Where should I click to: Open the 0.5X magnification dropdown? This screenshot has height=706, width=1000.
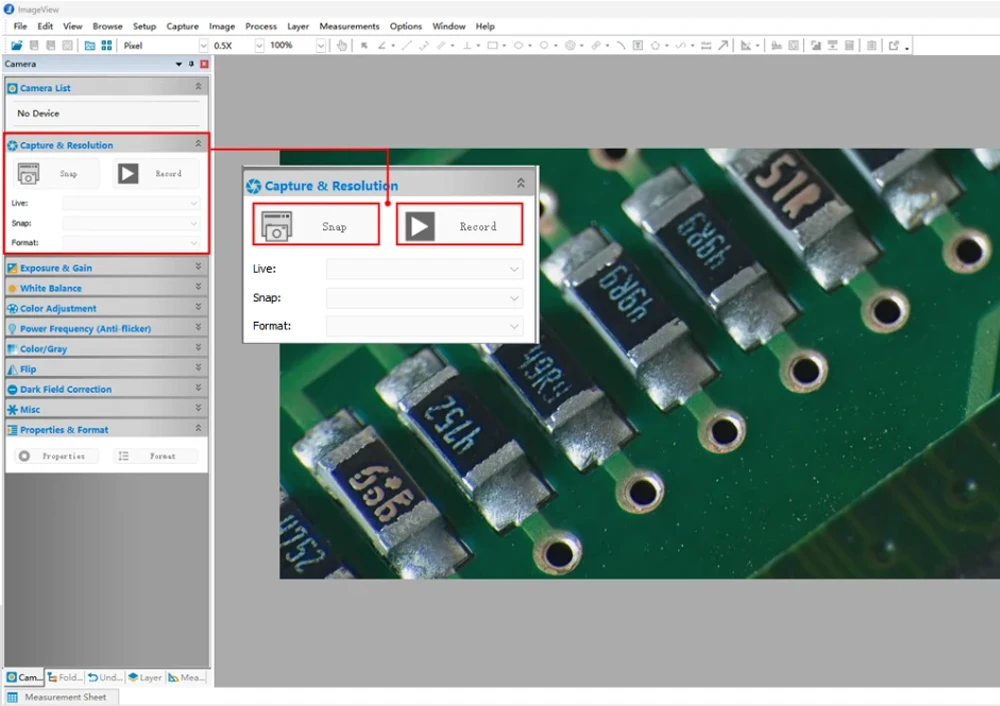coord(260,45)
